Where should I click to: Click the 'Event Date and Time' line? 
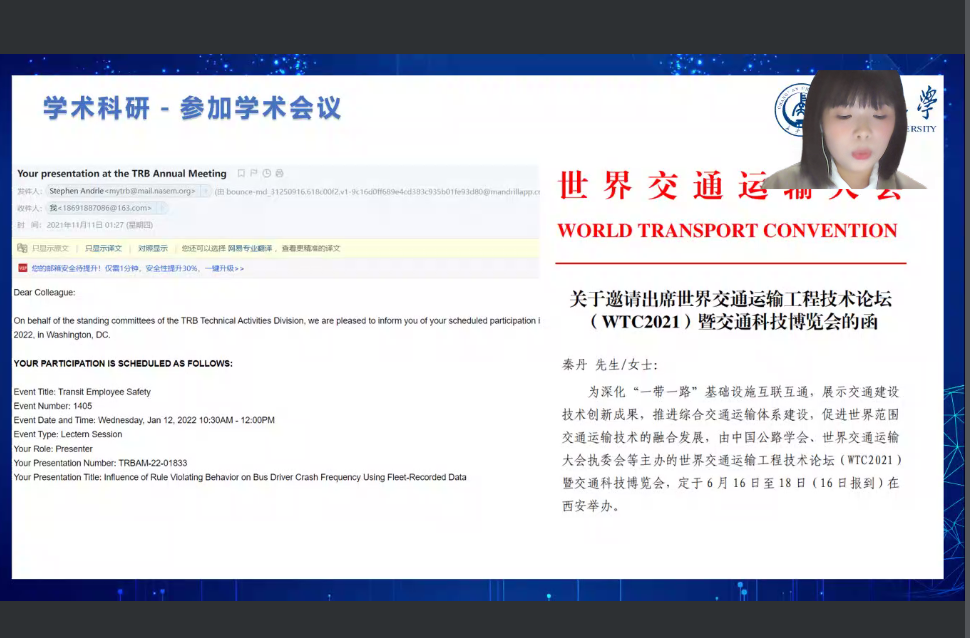144,420
